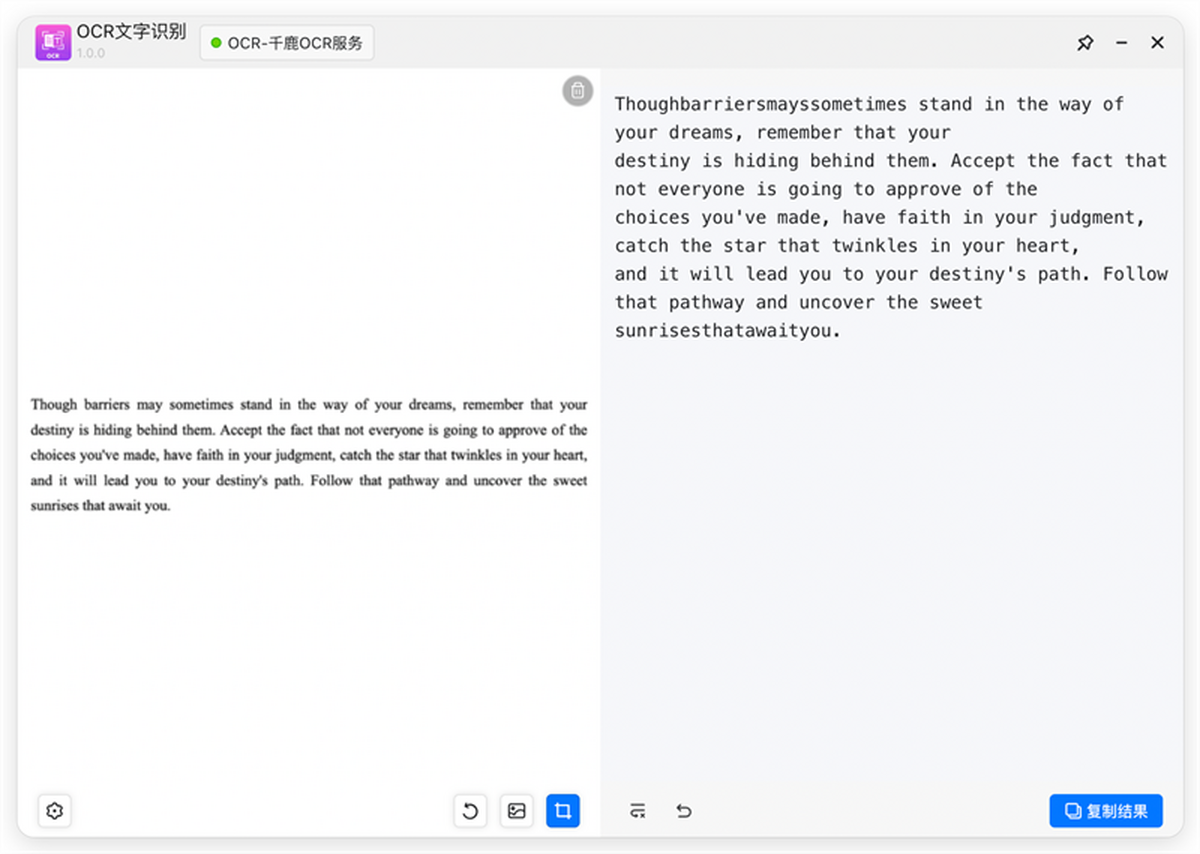Click the last result line "sunrisesthatawaityou."

point(728,331)
